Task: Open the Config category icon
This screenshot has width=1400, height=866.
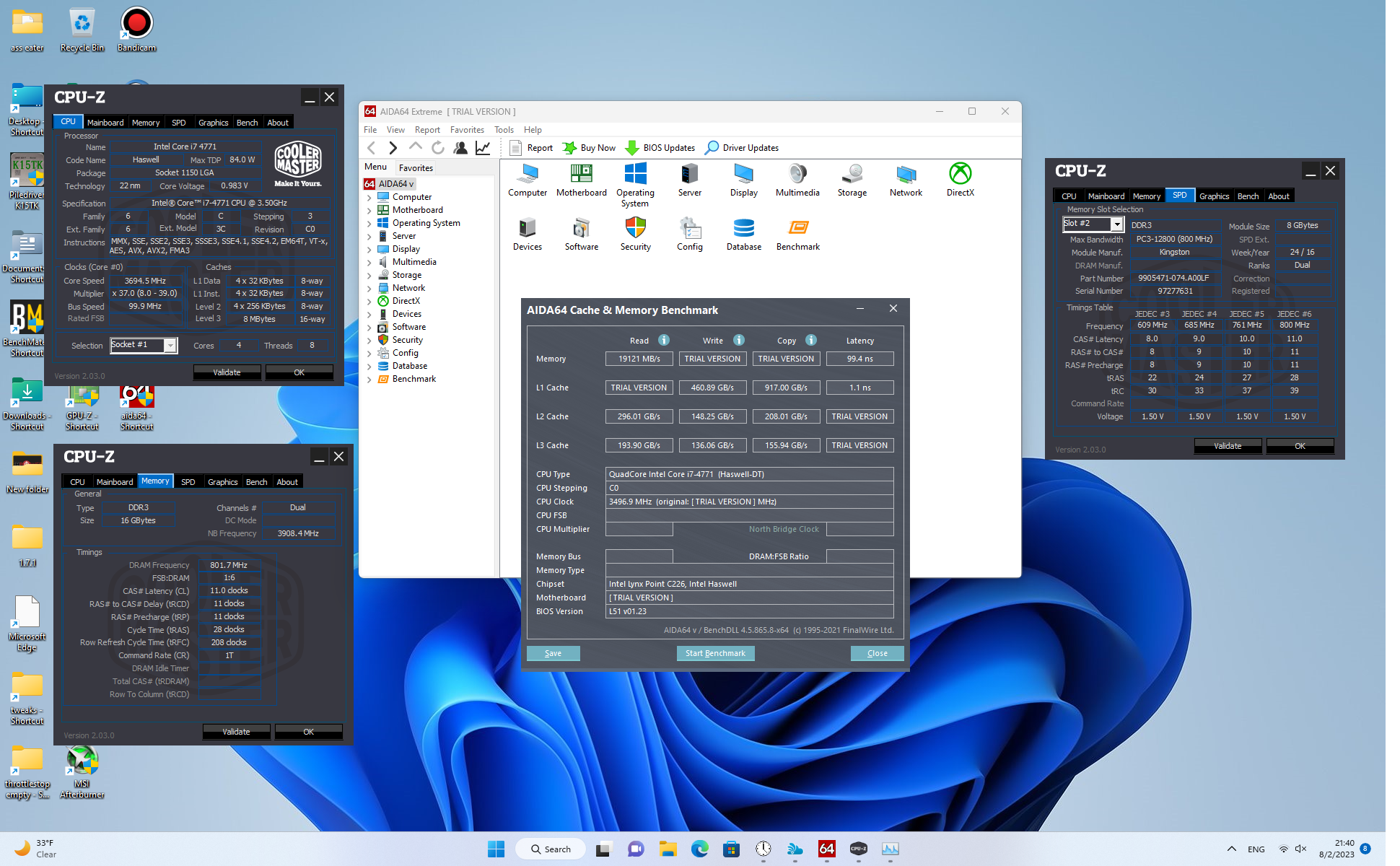Action: 690,234
